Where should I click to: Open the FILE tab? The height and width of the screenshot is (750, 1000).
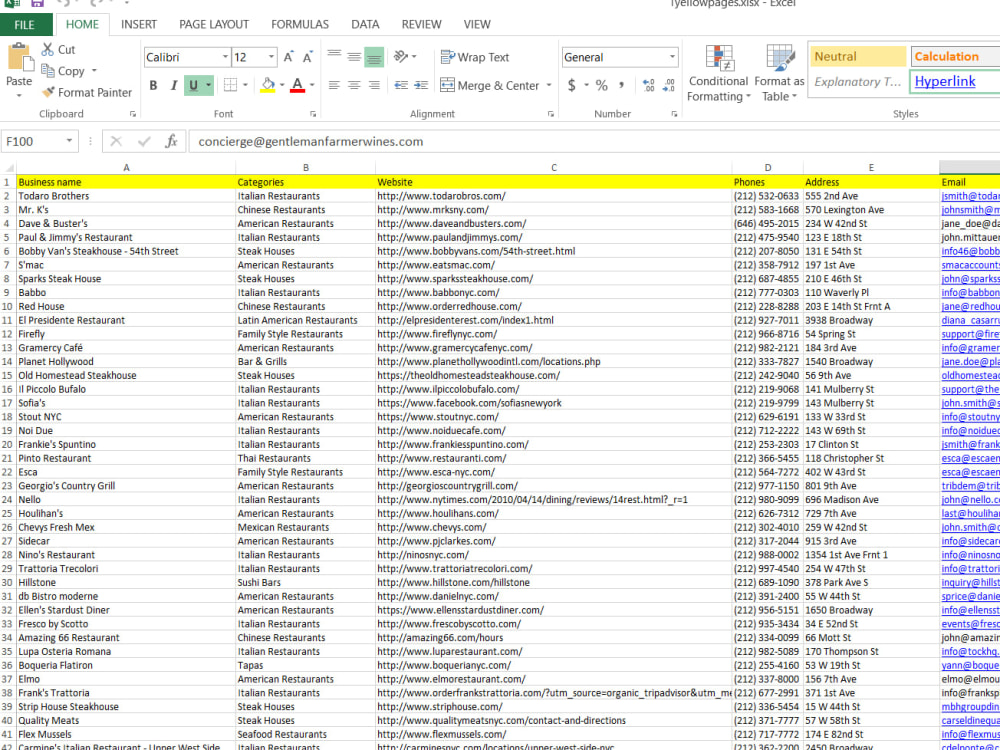(24, 25)
